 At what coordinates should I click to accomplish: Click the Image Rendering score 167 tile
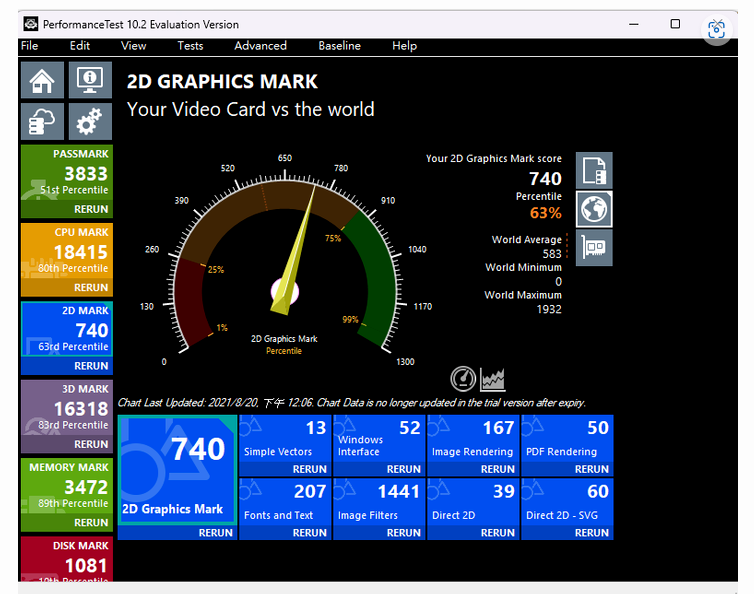pos(474,439)
